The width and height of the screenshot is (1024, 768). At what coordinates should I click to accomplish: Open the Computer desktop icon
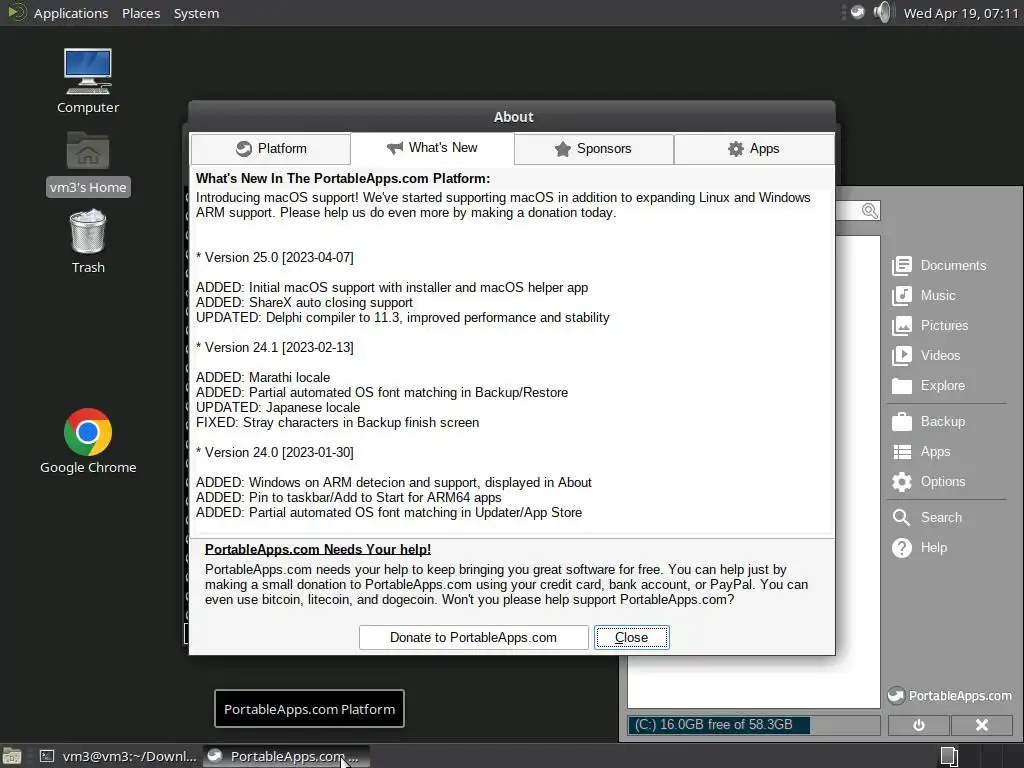[x=88, y=81]
